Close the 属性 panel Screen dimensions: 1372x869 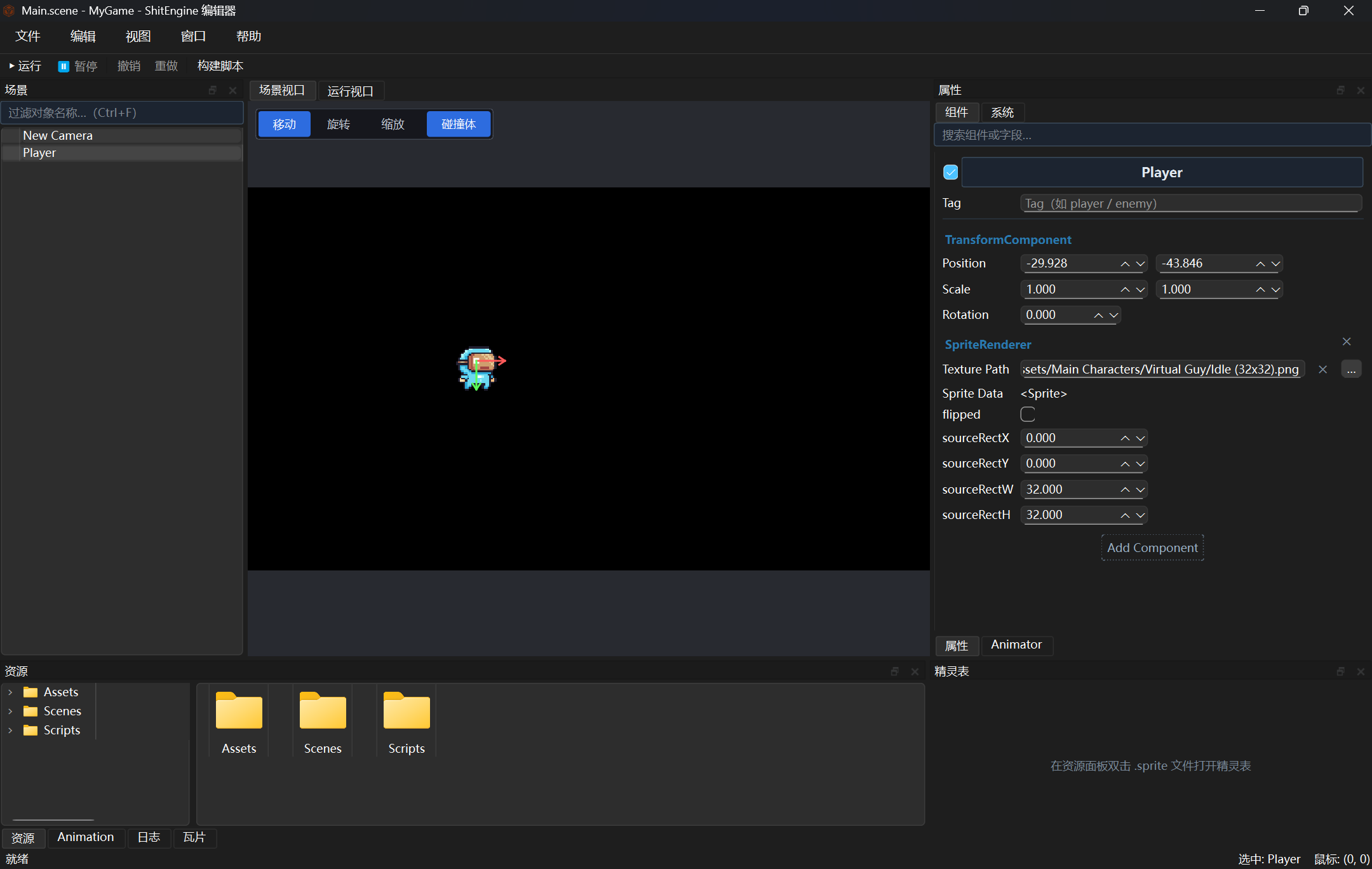pyautogui.click(x=1361, y=90)
